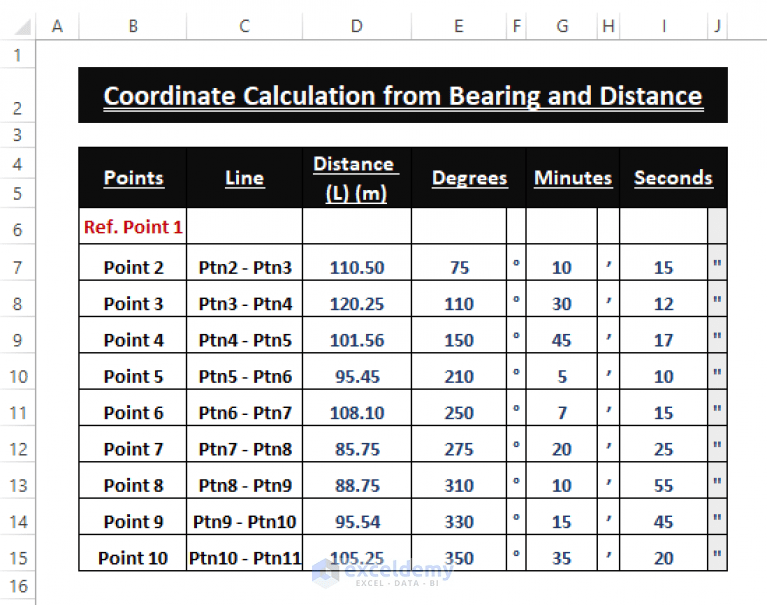Select degrees value 275
Image resolution: width=767 pixels, height=605 pixels.
tap(458, 444)
